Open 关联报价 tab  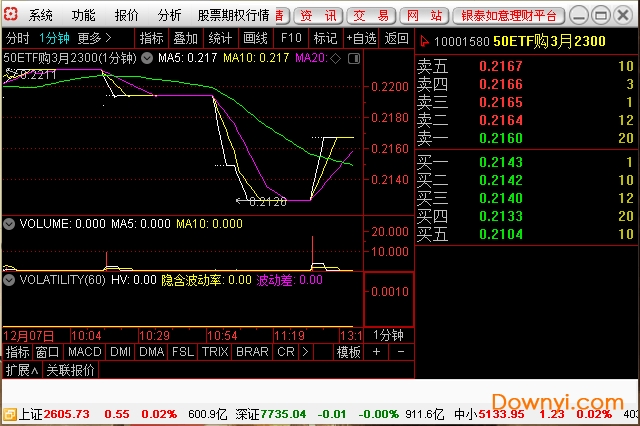click(x=71, y=371)
